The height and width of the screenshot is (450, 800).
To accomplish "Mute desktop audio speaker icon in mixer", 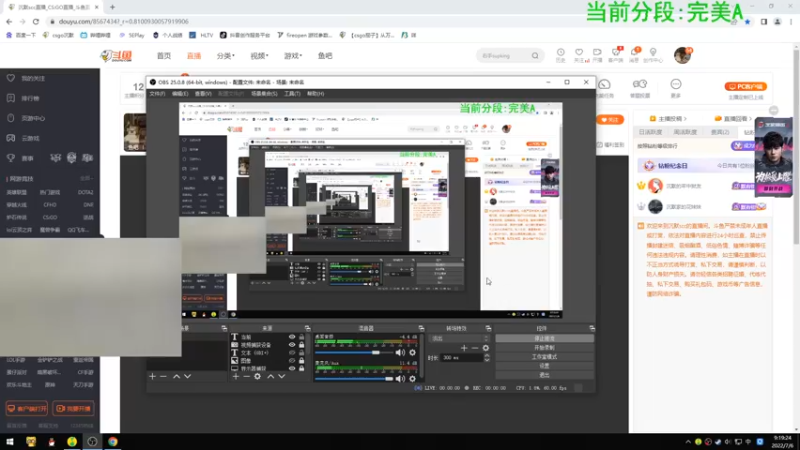I will 401,353.
